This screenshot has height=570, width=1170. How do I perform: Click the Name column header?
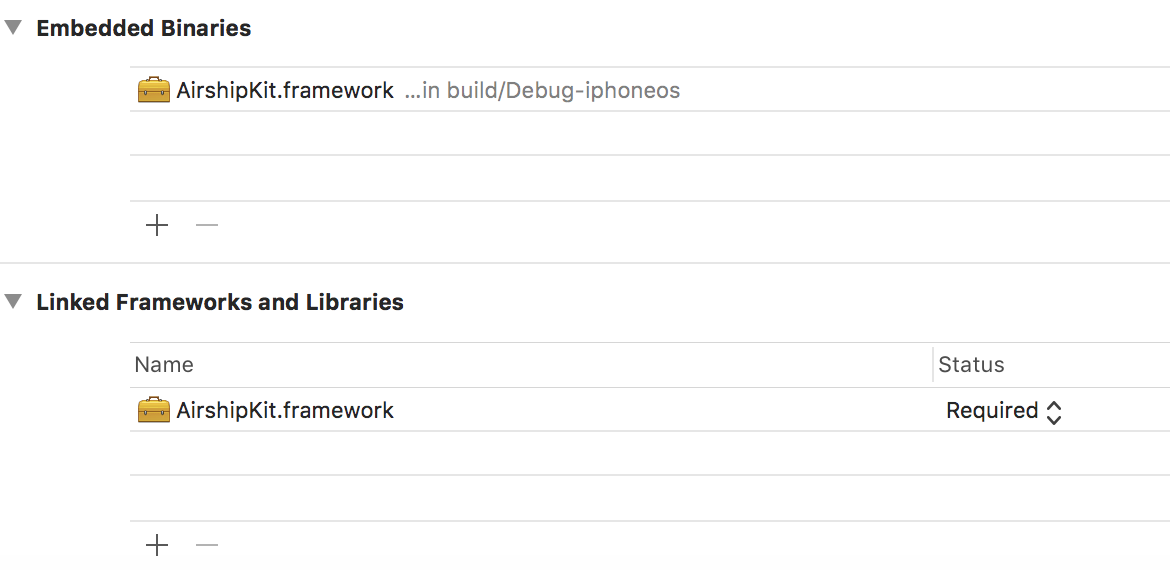click(x=164, y=365)
